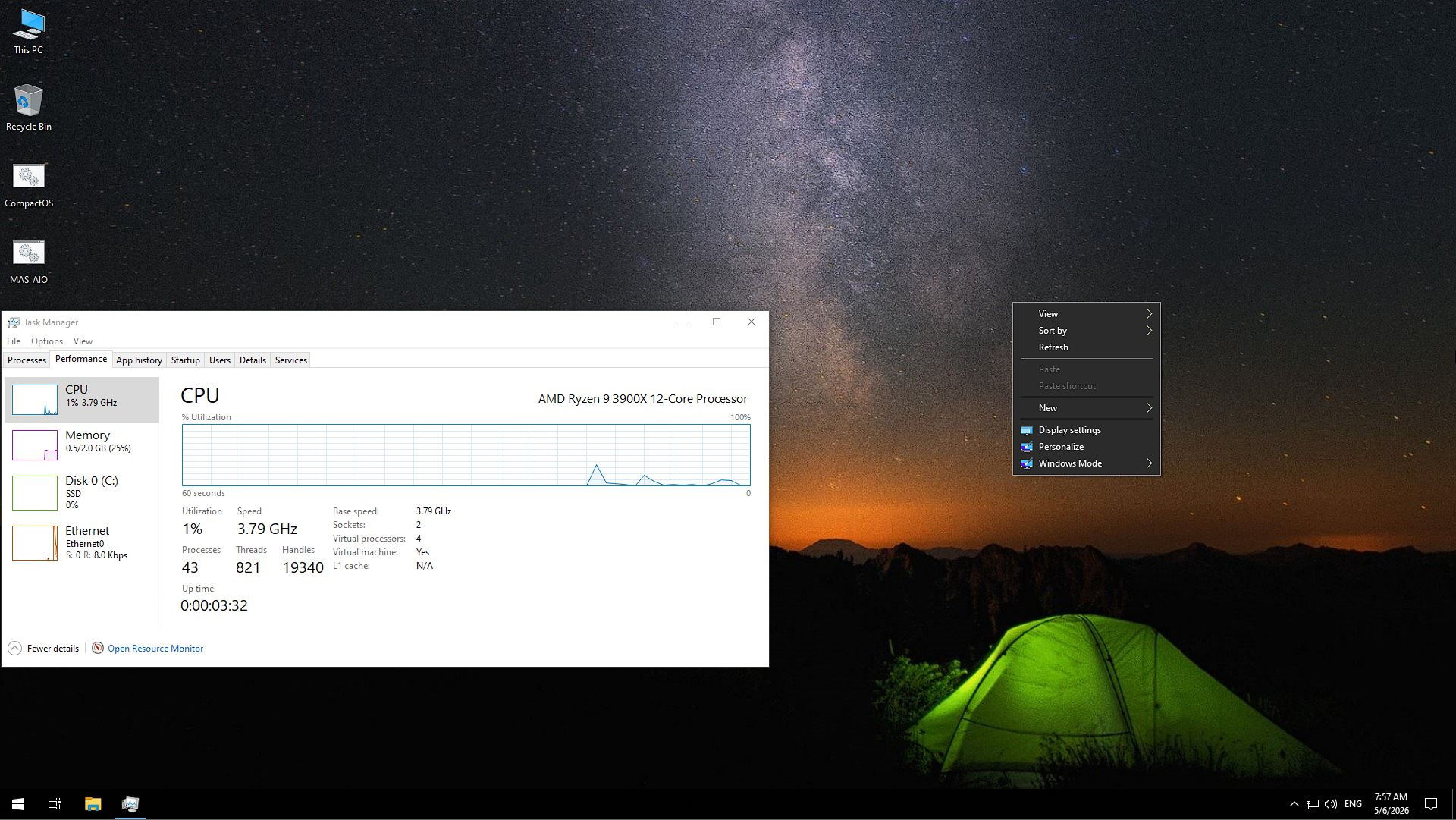Switch to the Users tab
Image resolution: width=1456 pixels, height=820 pixels.
click(220, 360)
